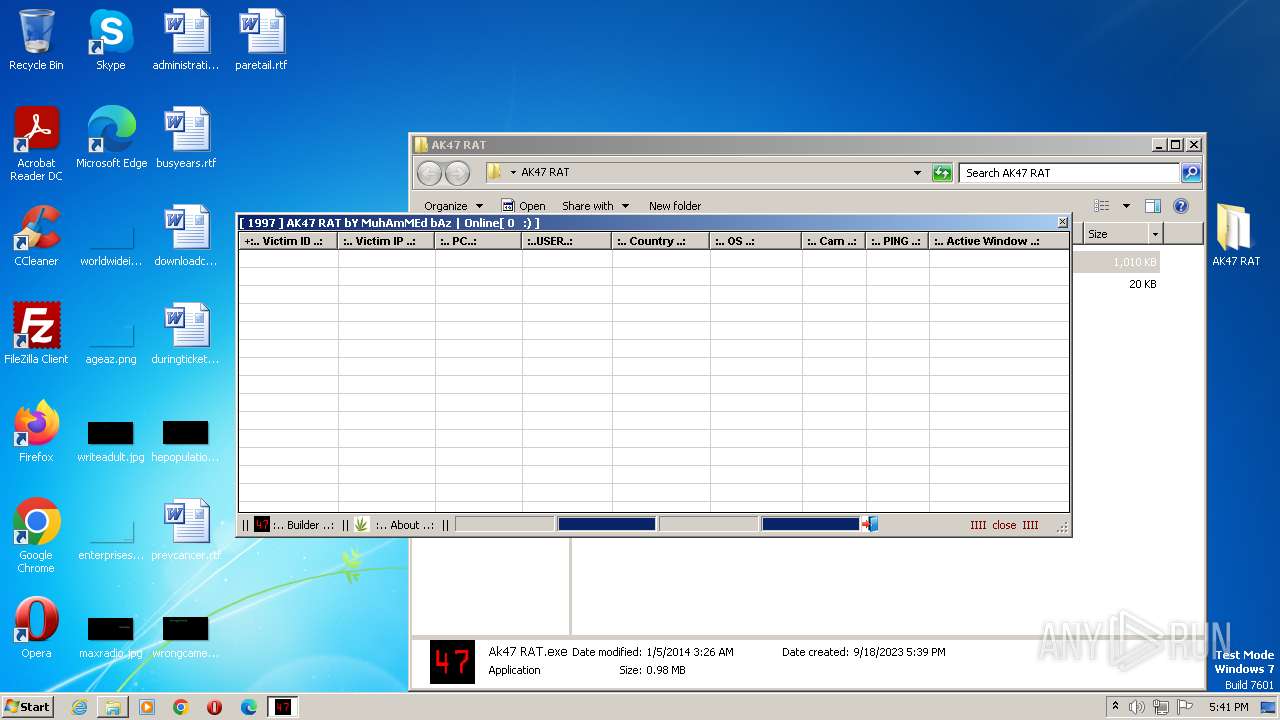The width and height of the screenshot is (1280, 720).
Task: Show hidden tray icons arrow
Action: point(1115,707)
